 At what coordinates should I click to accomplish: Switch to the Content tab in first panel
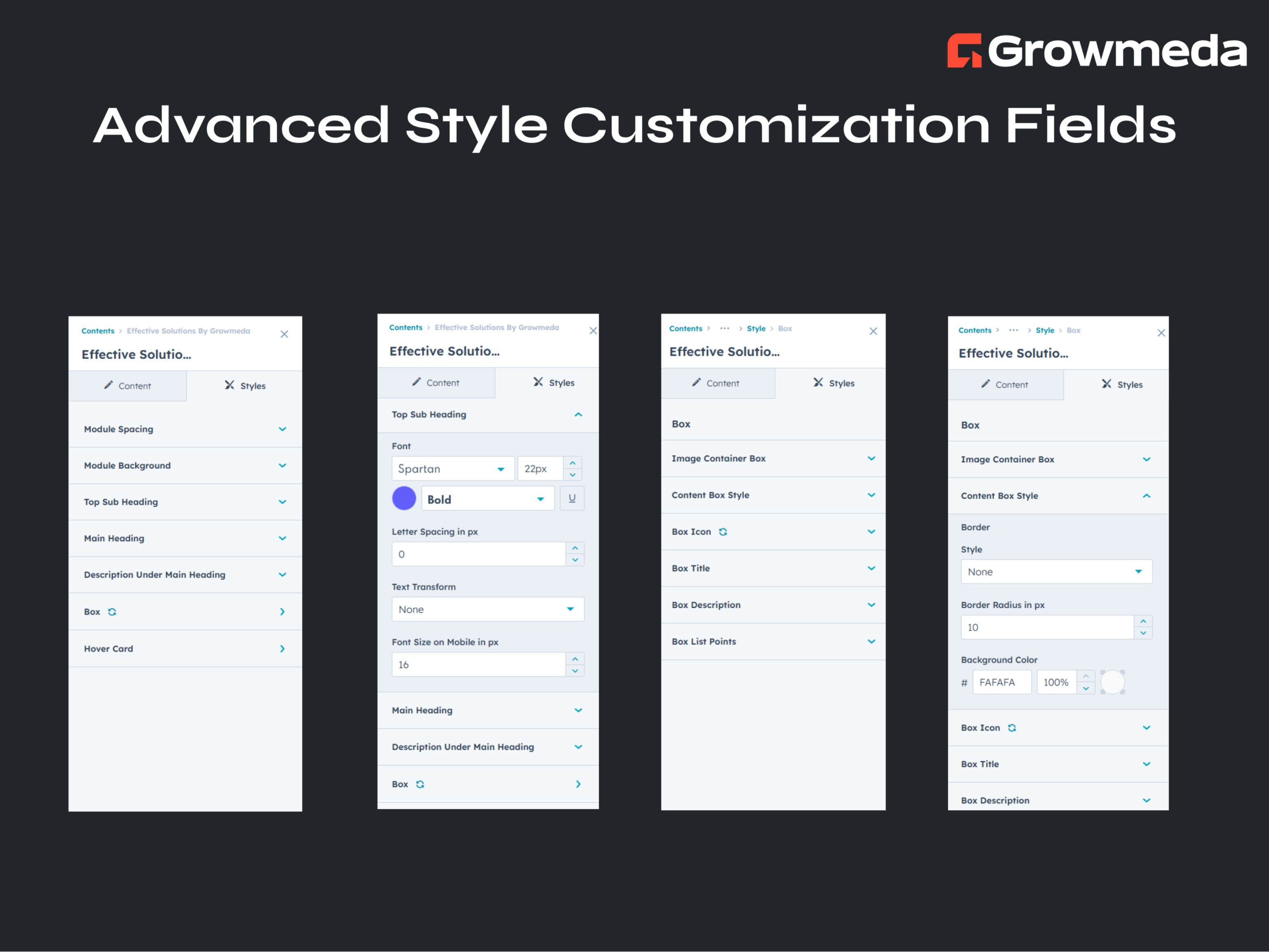[128, 386]
